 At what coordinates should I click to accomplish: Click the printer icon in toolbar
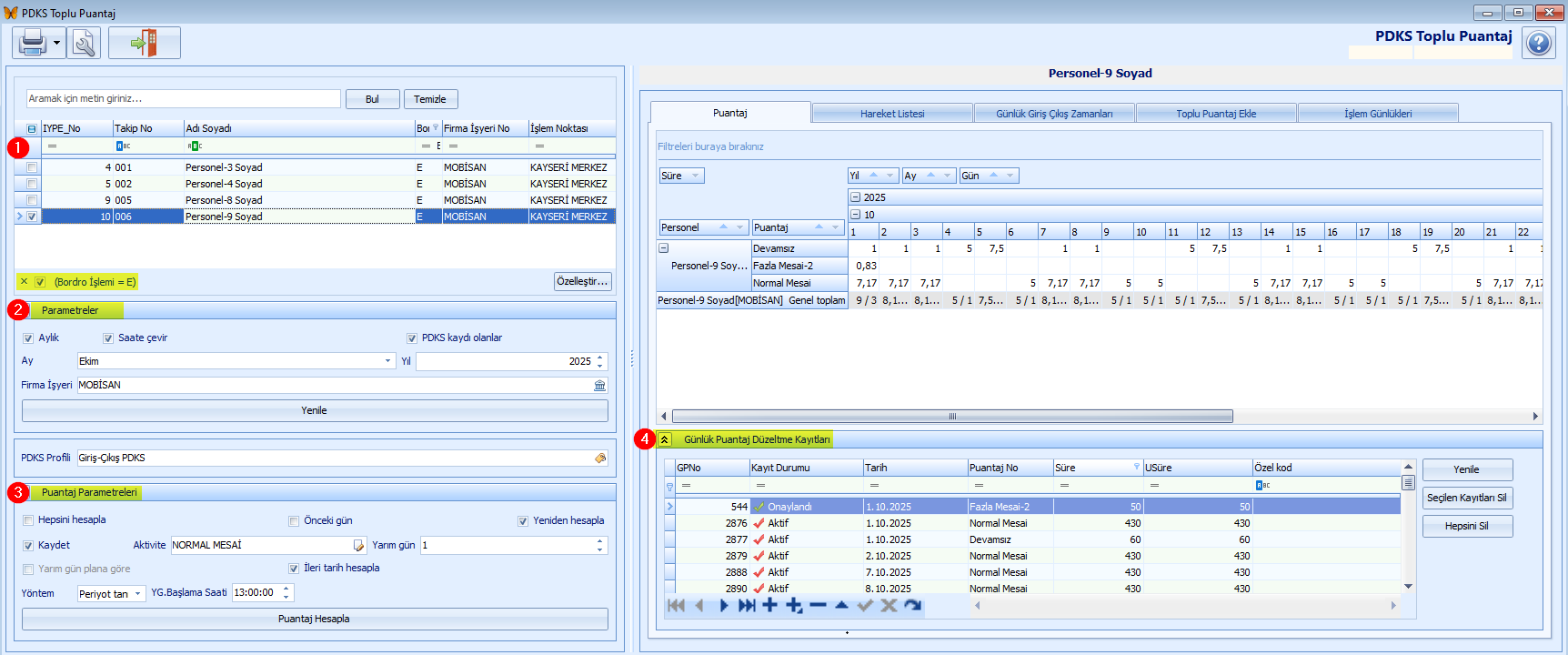pyautogui.click(x=32, y=43)
